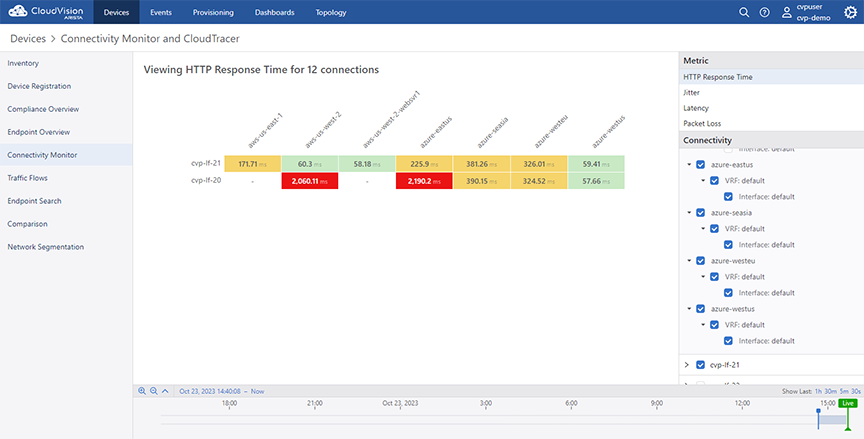Collapse the azure-westus tree node arrow
Image resolution: width=864 pixels, height=439 pixels.
[x=689, y=309]
